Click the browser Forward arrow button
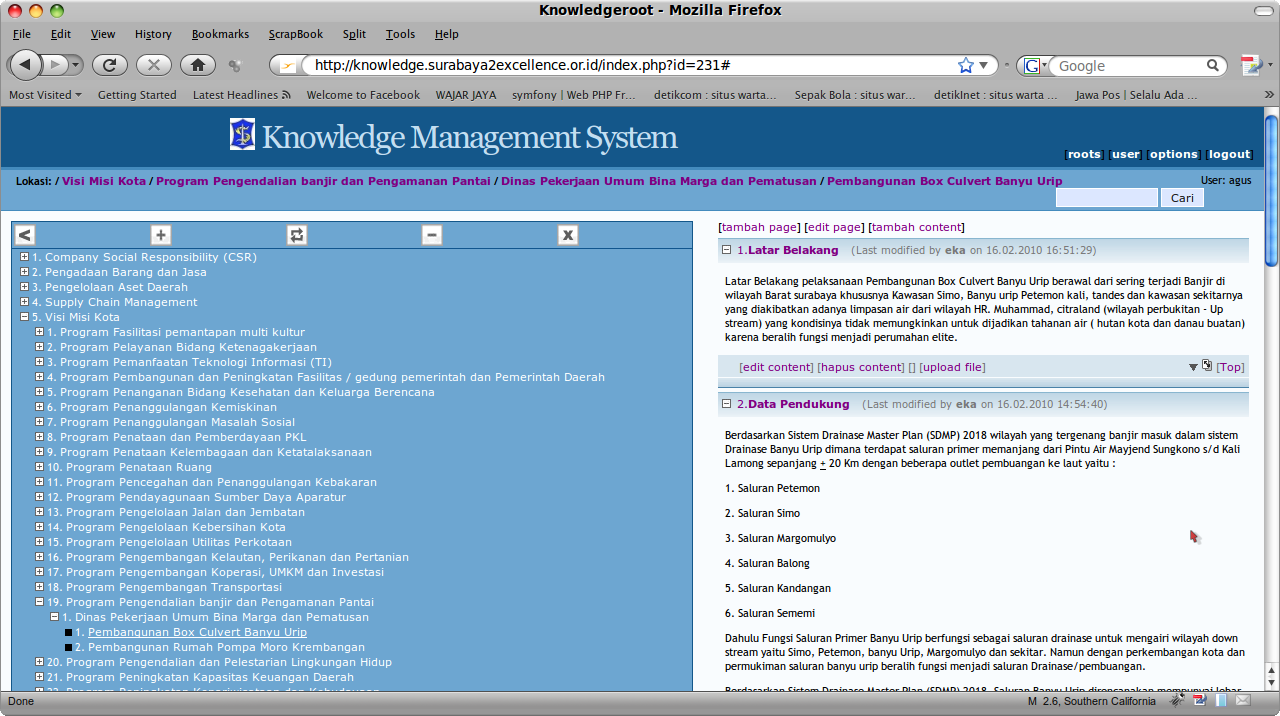Viewport: 1280px width, 716px height. coord(55,65)
